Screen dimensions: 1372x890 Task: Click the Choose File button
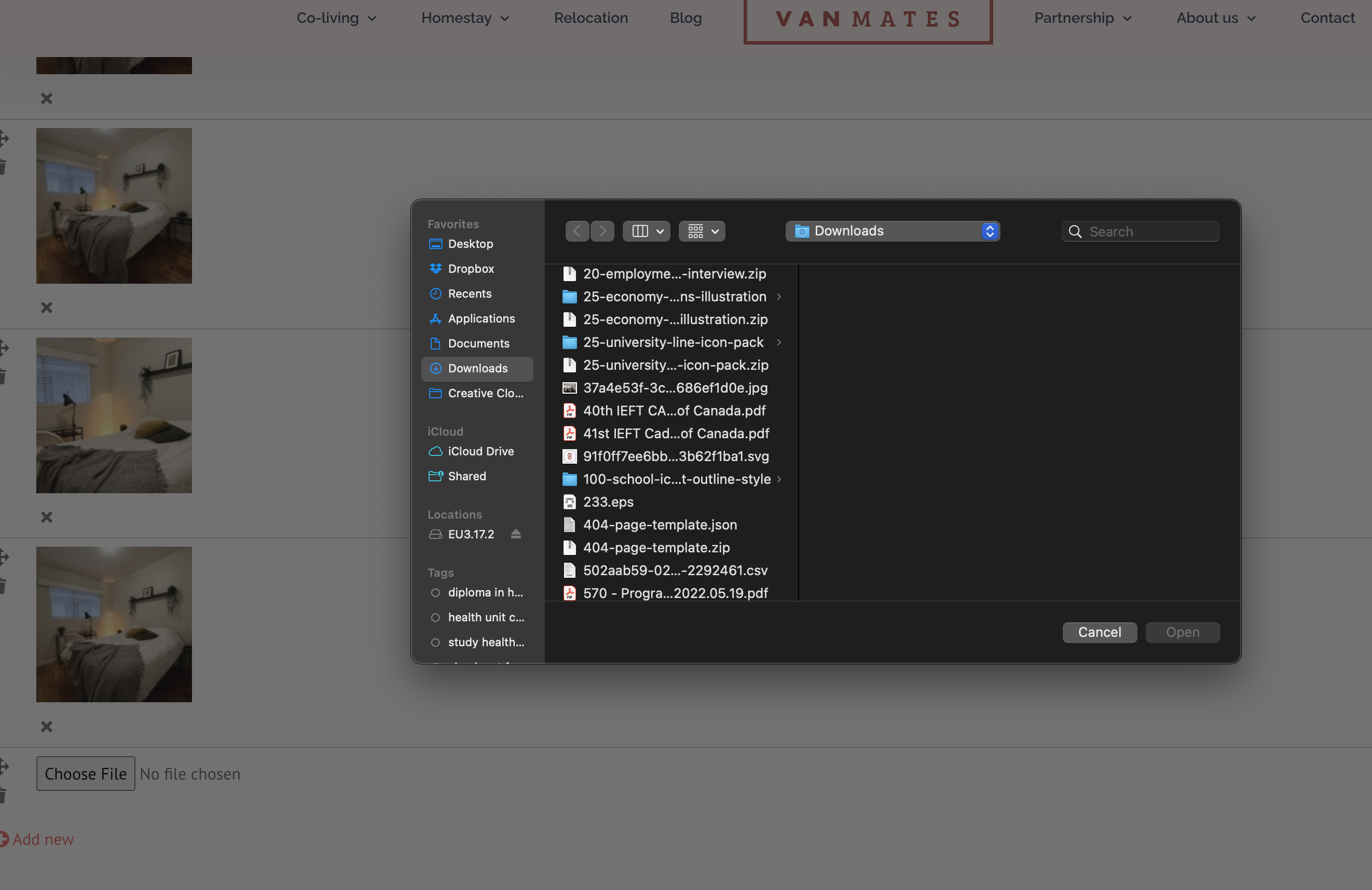86,774
